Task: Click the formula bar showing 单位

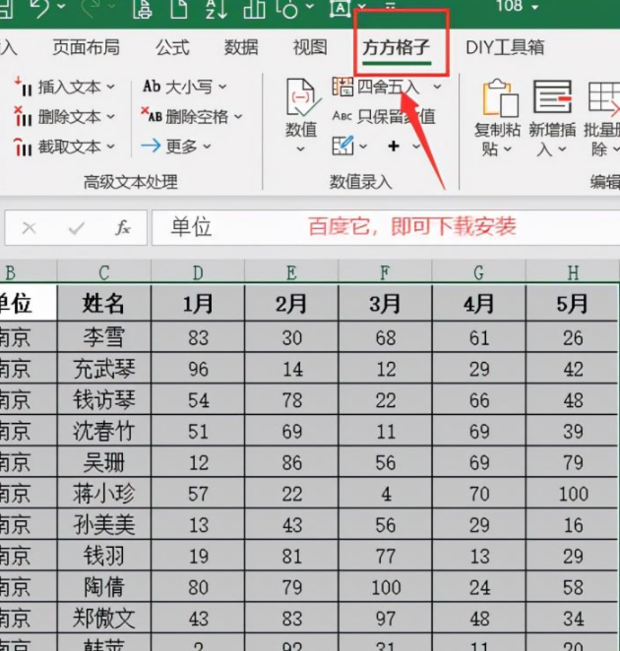Action: [386, 228]
